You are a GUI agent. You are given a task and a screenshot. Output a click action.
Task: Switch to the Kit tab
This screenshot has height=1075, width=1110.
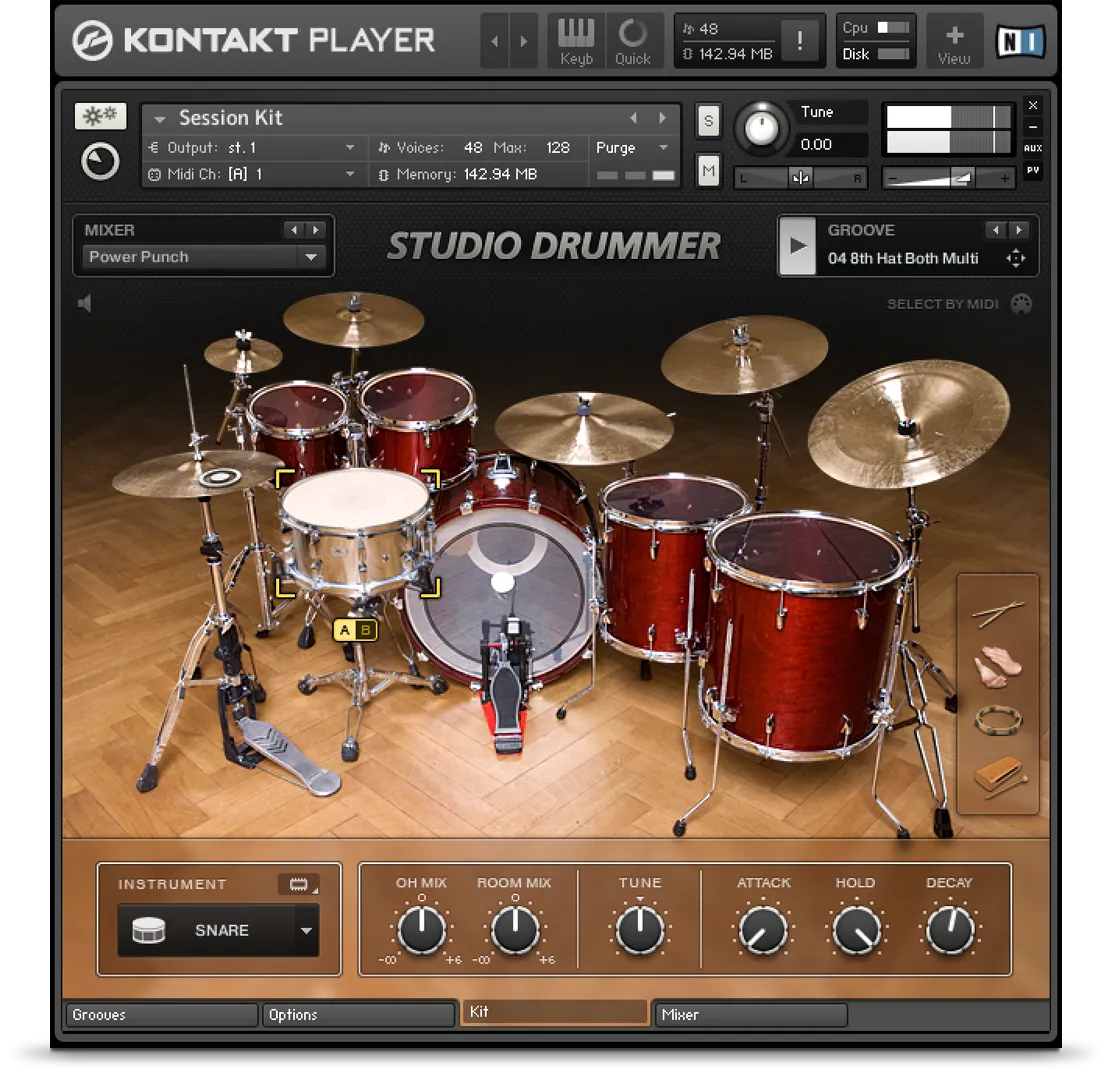[x=554, y=1012]
